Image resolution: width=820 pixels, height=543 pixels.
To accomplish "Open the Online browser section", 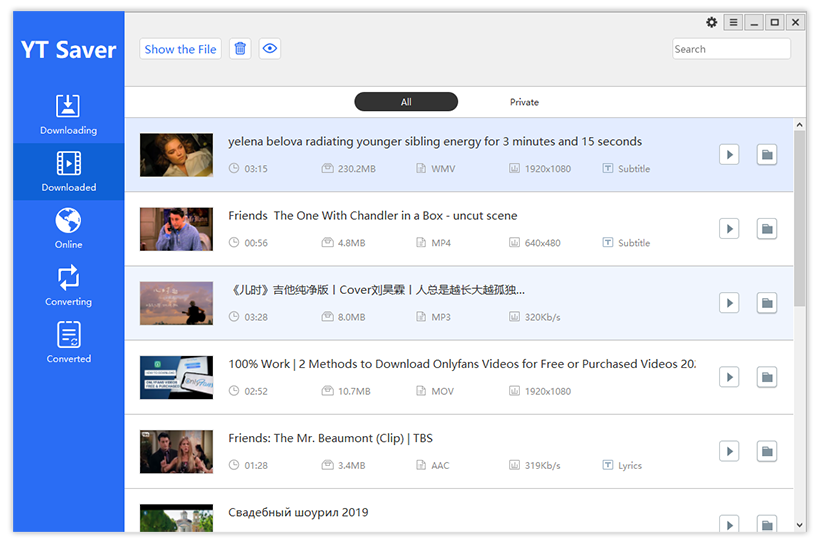I will [69, 229].
